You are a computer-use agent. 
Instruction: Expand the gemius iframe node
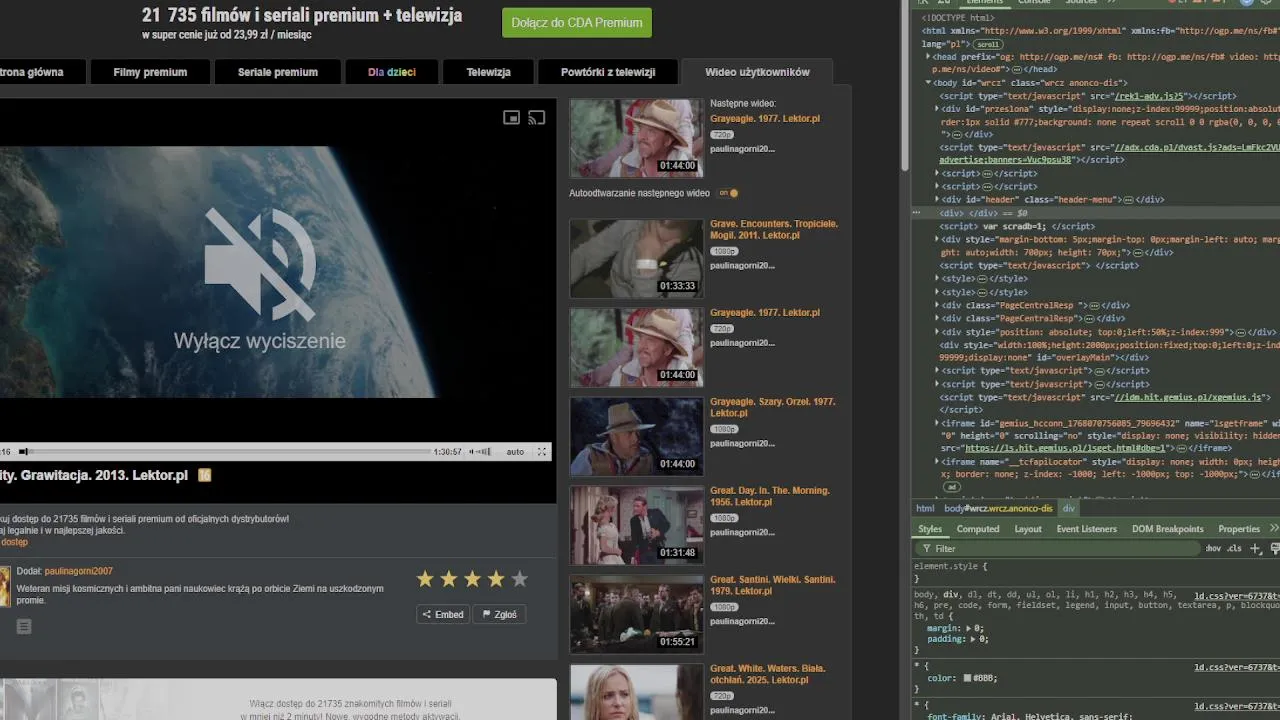click(x=937, y=423)
